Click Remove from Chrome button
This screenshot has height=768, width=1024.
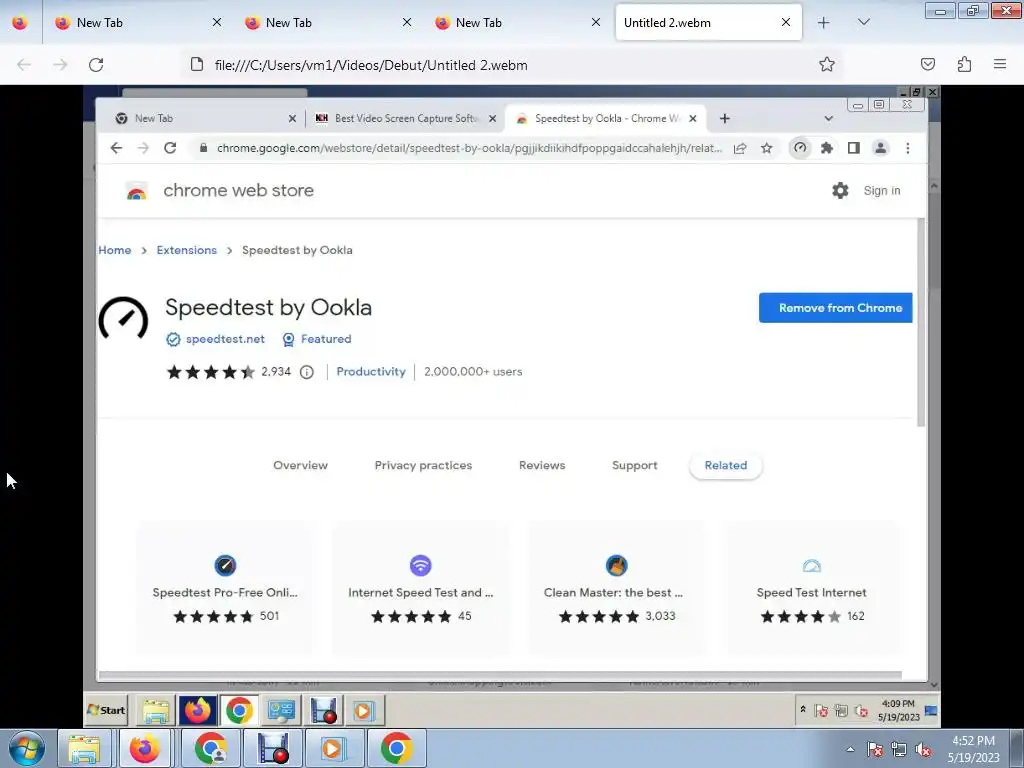pyautogui.click(x=835, y=308)
